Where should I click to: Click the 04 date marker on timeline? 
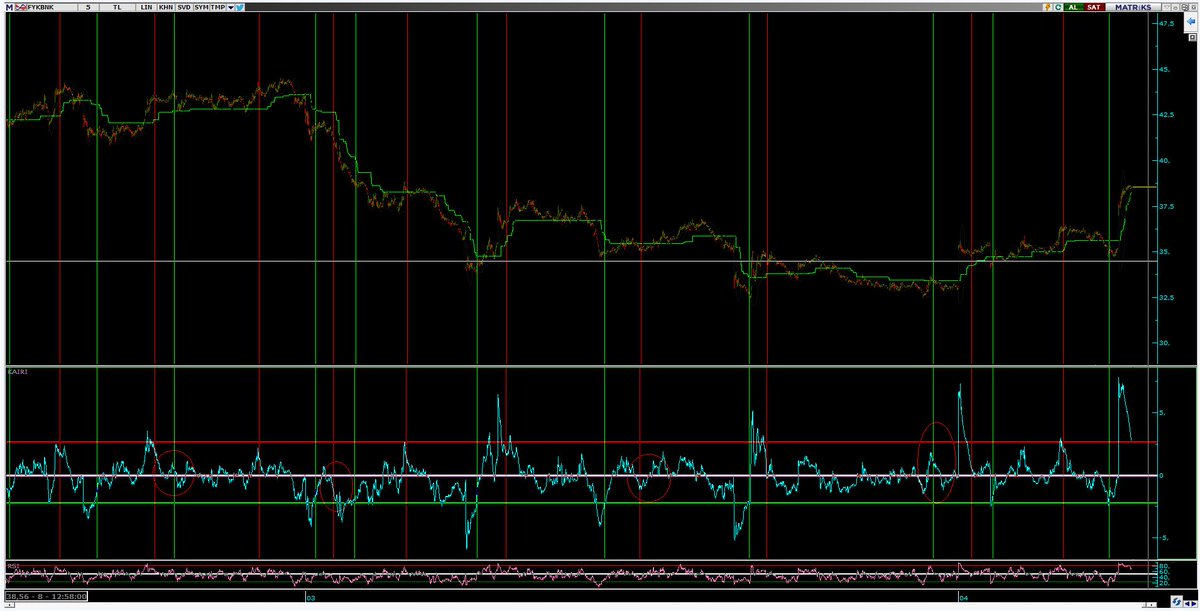(964, 597)
